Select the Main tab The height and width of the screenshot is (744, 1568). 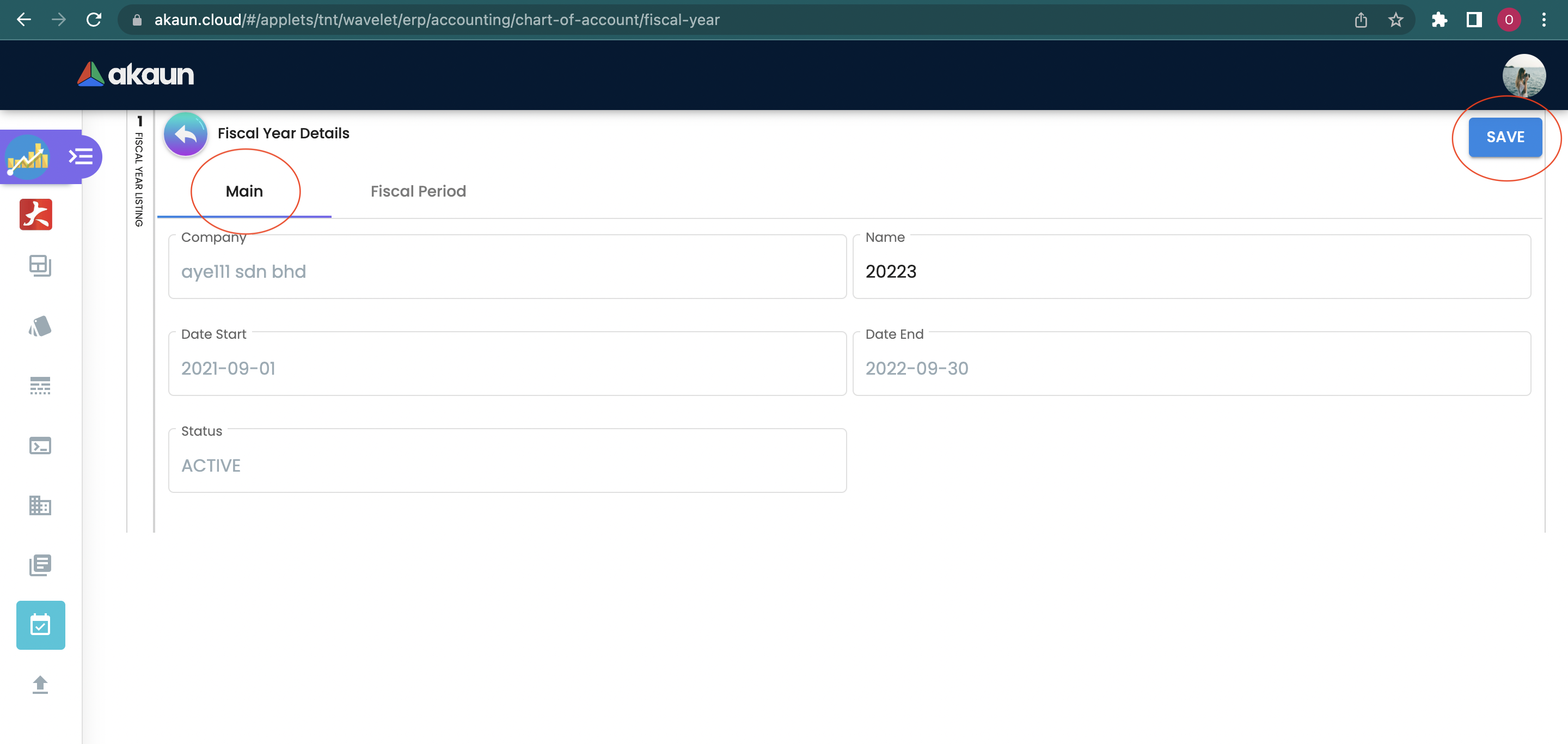coord(244,191)
